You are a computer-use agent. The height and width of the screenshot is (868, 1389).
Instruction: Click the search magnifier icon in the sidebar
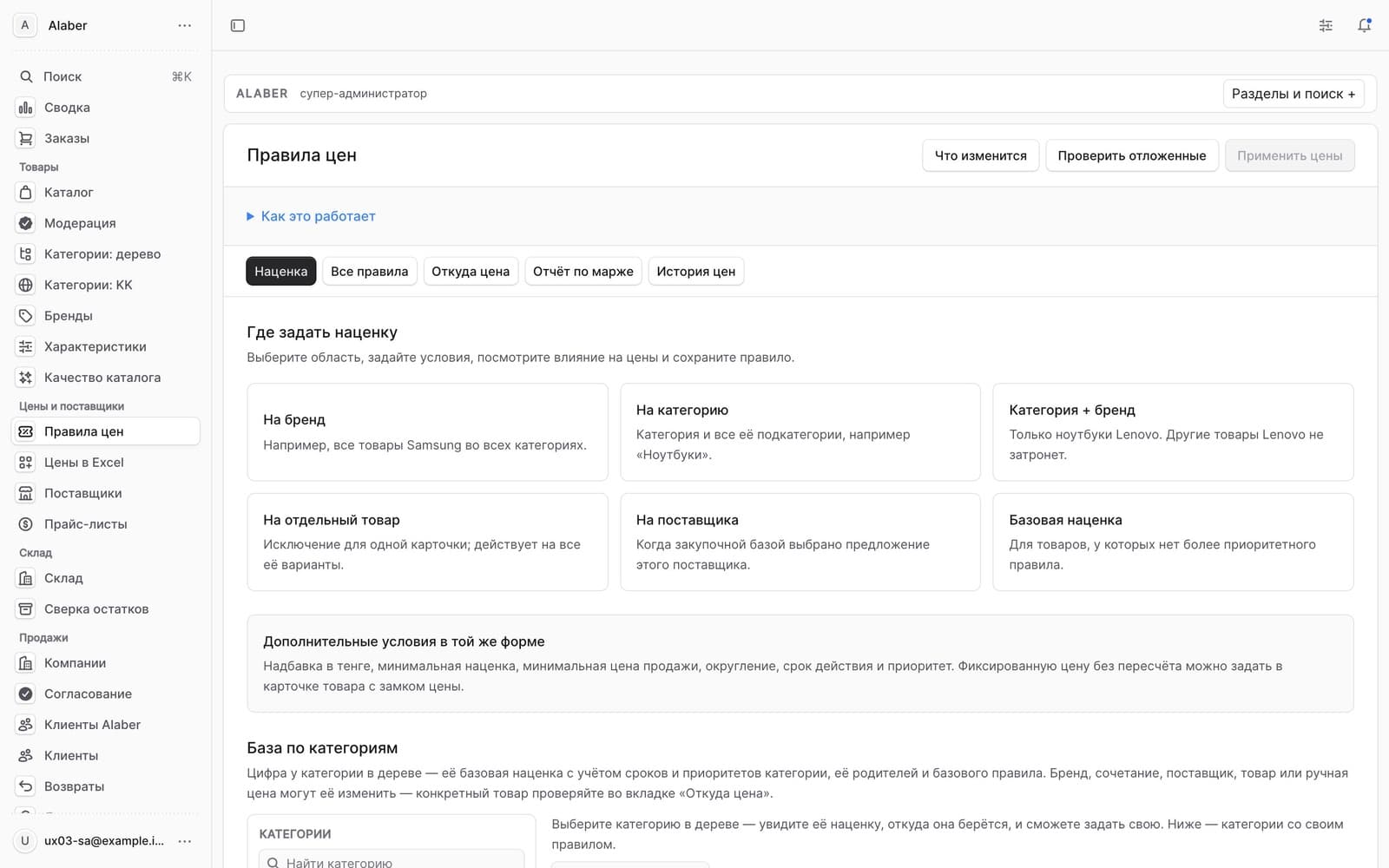26,76
